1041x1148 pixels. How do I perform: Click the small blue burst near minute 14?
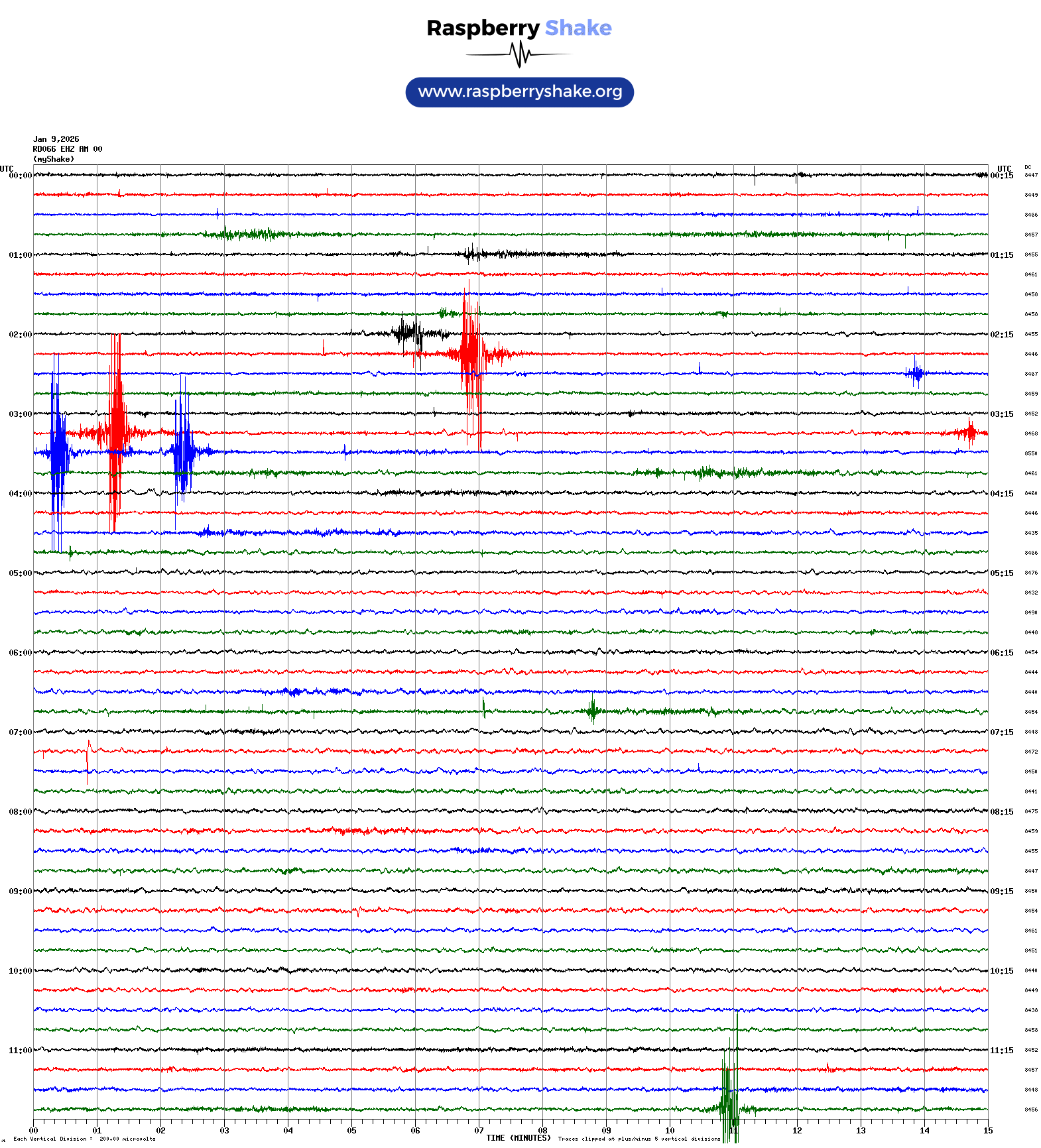click(x=916, y=374)
